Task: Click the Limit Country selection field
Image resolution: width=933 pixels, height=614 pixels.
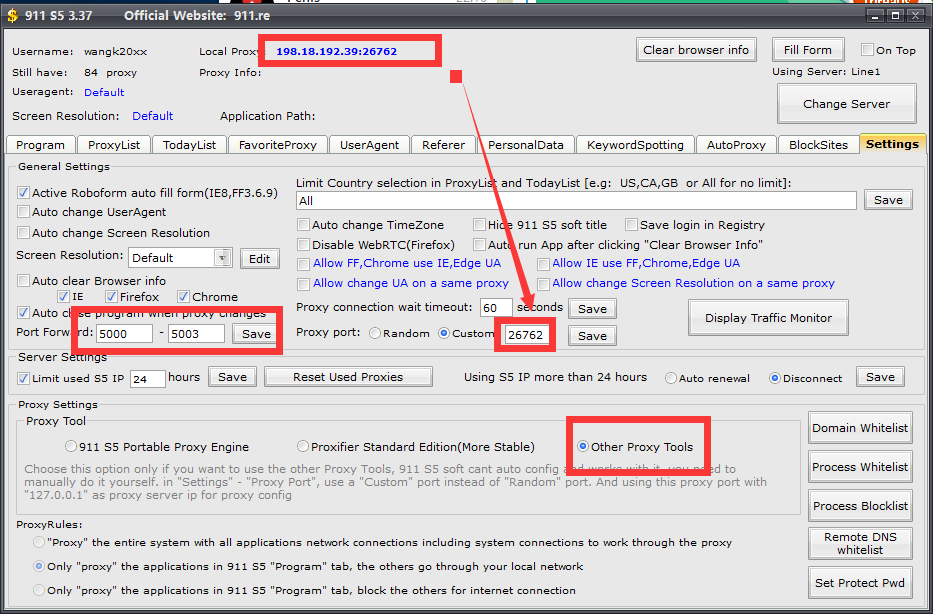Action: pos(576,201)
